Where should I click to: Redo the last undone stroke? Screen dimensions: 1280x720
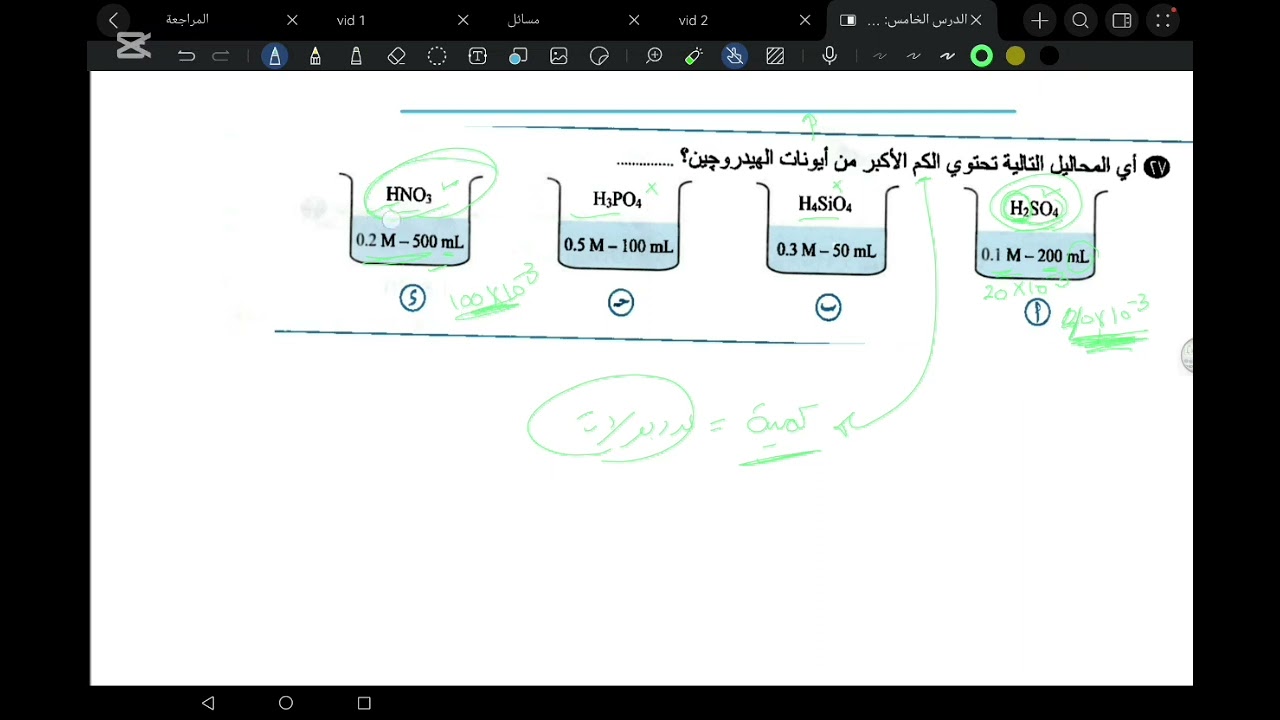pyautogui.click(x=221, y=56)
